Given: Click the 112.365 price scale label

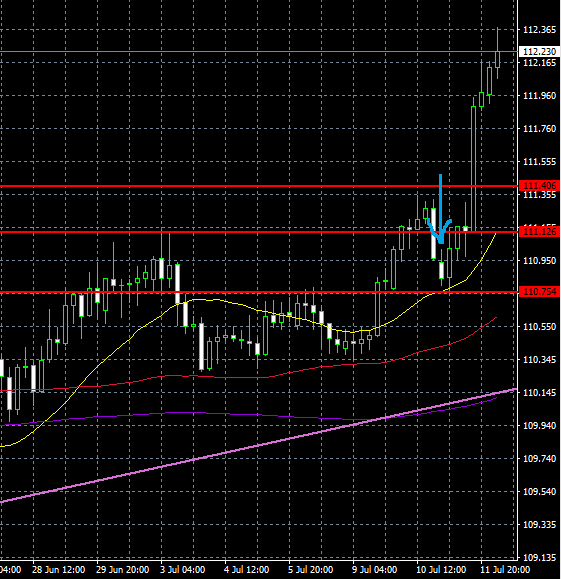Looking at the screenshot, I should (x=539, y=30).
